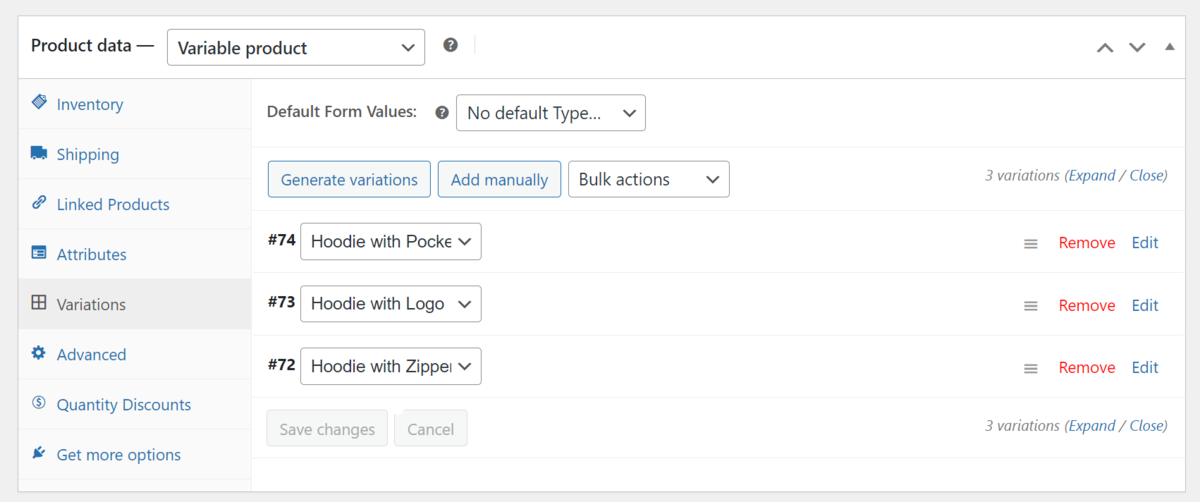Click the Generate variations button
The width and height of the screenshot is (1200, 502).
pyautogui.click(x=349, y=179)
